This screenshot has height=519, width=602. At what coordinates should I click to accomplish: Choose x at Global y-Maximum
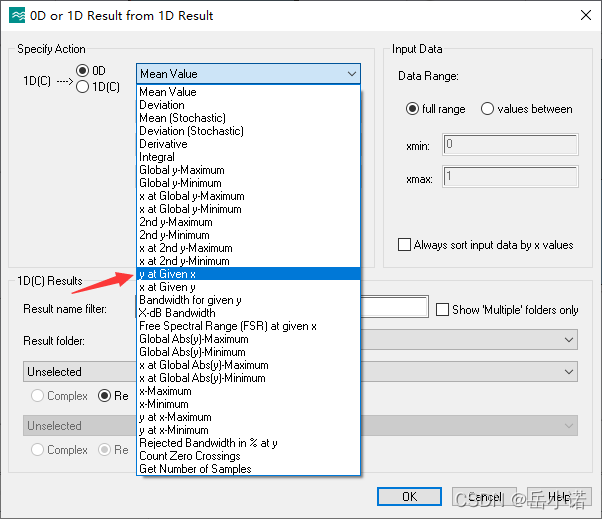[x=248, y=196]
